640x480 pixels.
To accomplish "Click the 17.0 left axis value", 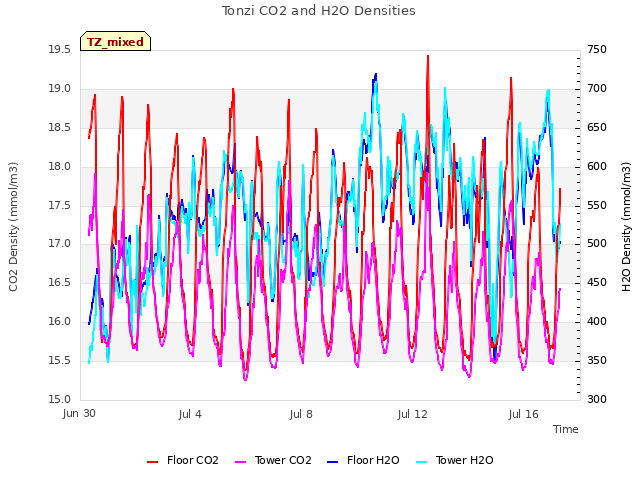I will pos(60,244).
